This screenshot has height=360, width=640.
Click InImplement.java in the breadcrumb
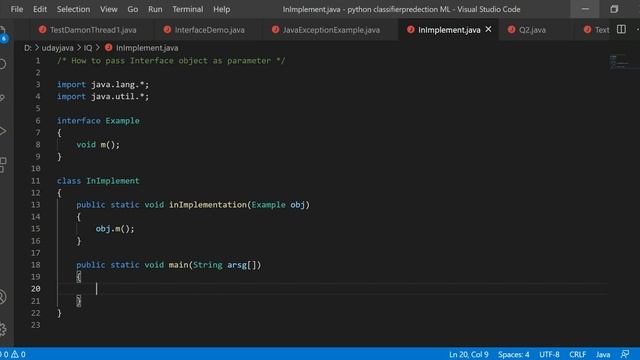147,48
